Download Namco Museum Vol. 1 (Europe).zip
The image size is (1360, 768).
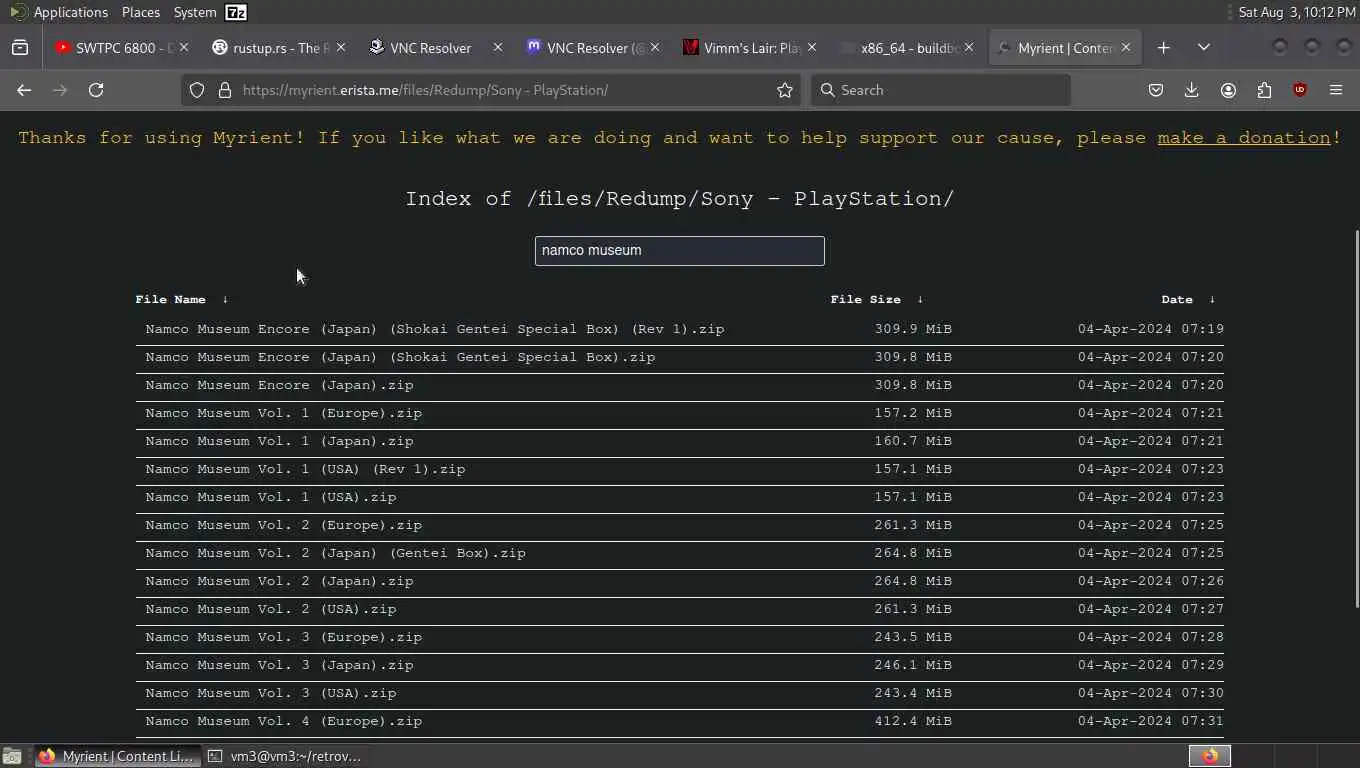pos(284,413)
